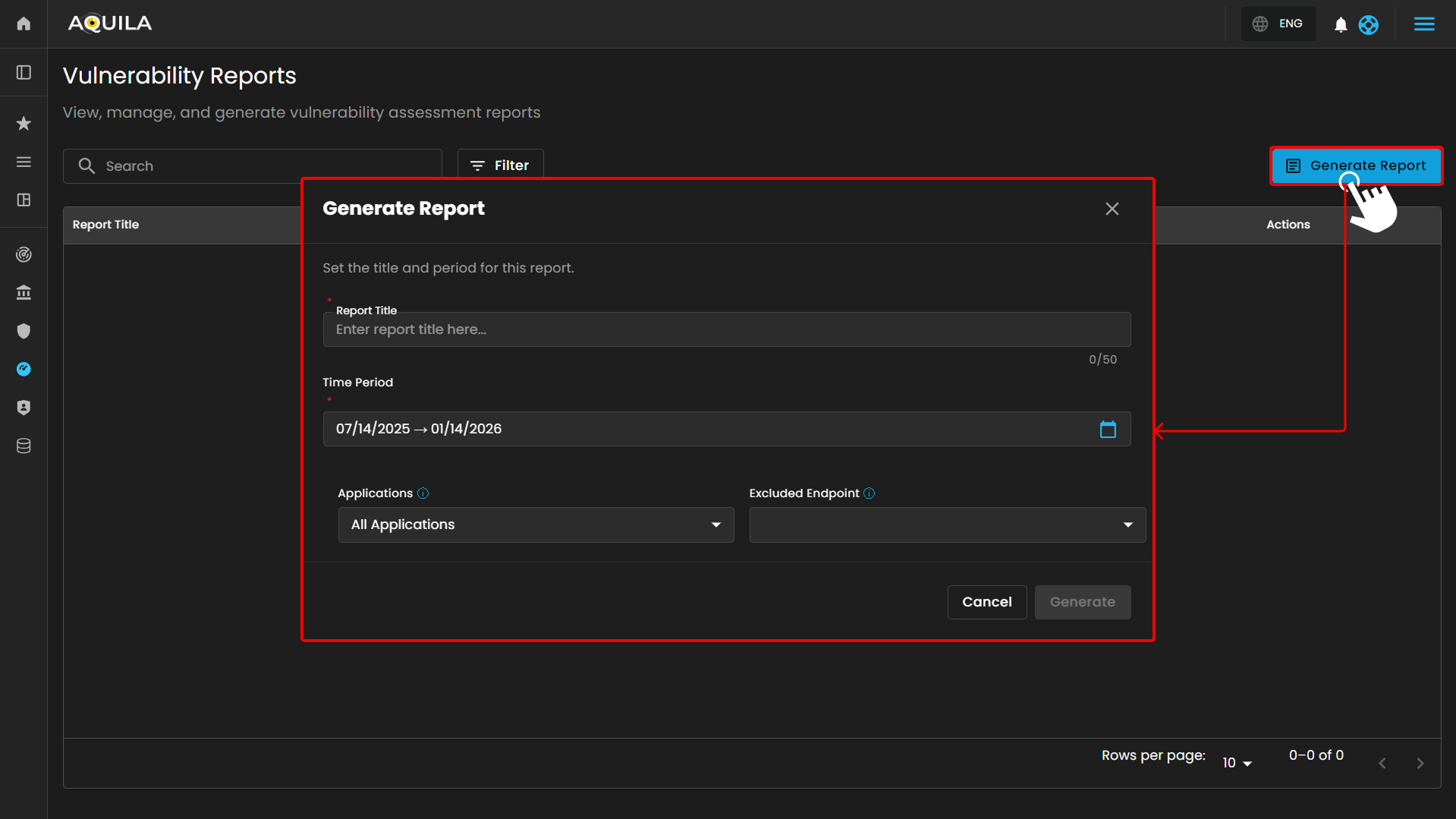Expand the All Applications dropdown
The height and width of the screenshot is (819, 1456).
click(x=536, y=524)
